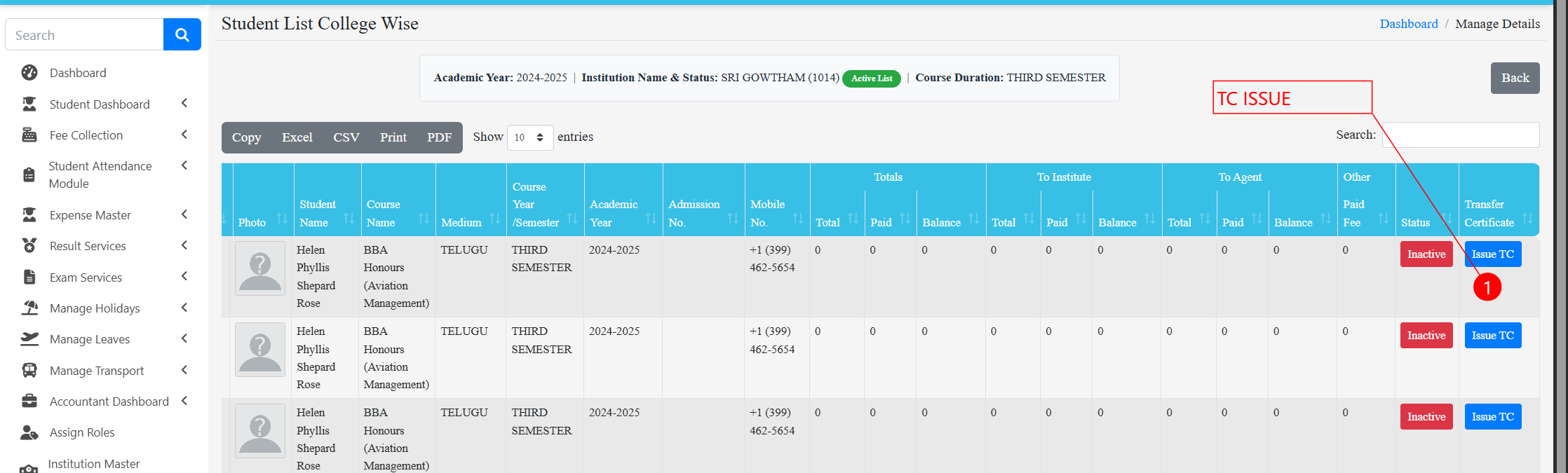
Task: Toggle Inactive status for first student row
Action: tap(1426, 254)
